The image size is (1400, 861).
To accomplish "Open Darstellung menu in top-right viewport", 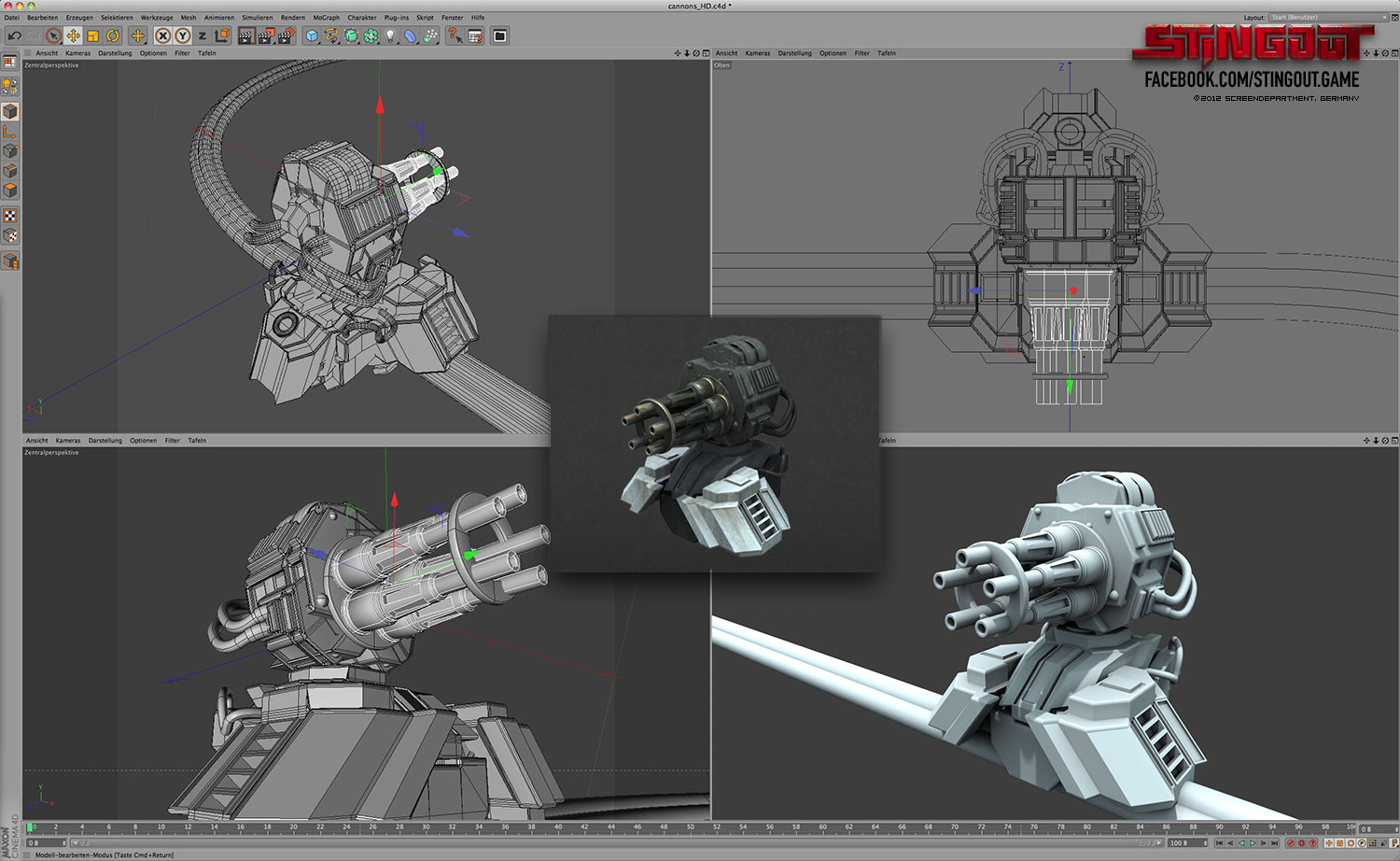I will 795,53.
